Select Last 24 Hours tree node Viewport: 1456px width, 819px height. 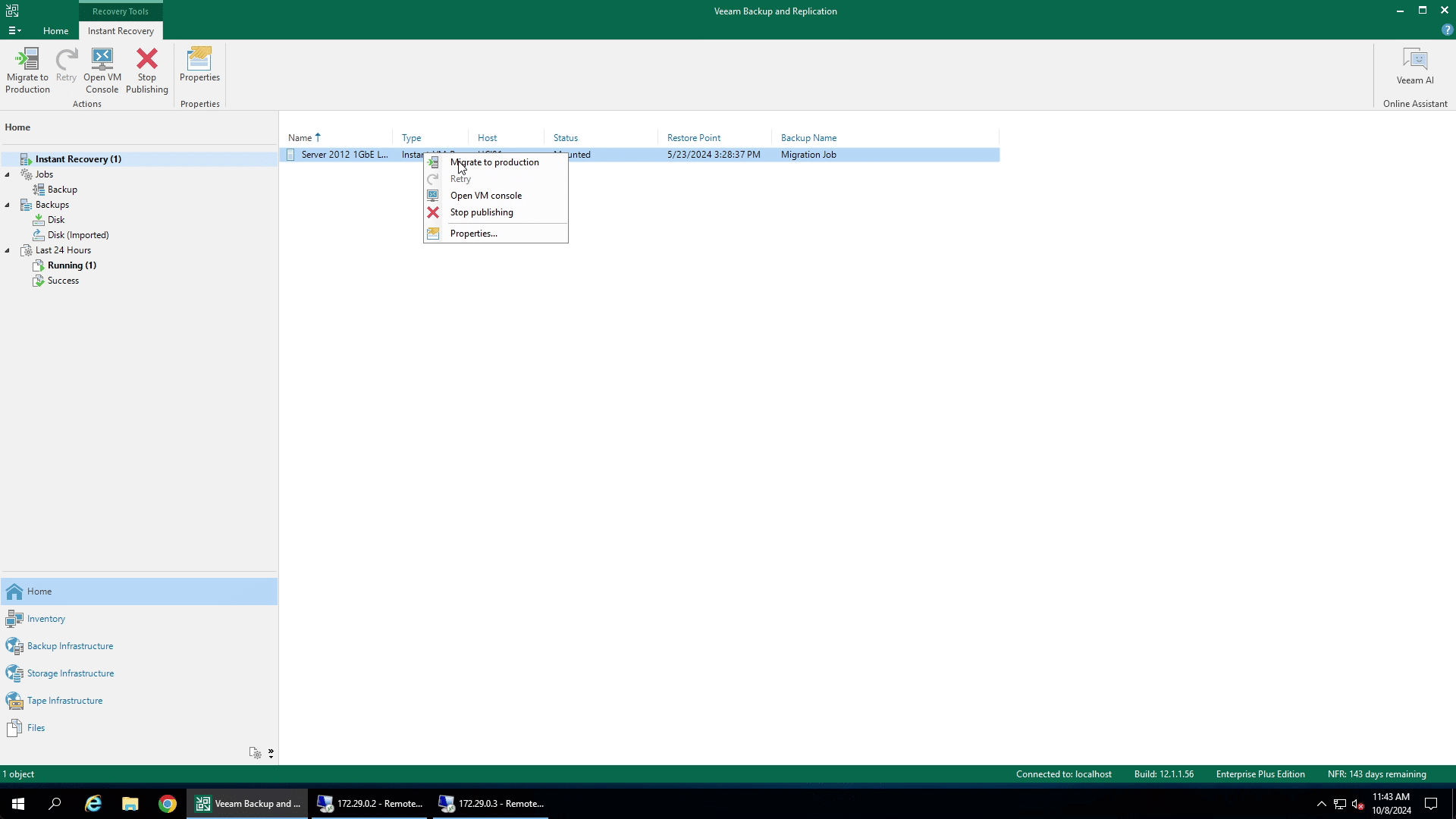coord(63,250)
